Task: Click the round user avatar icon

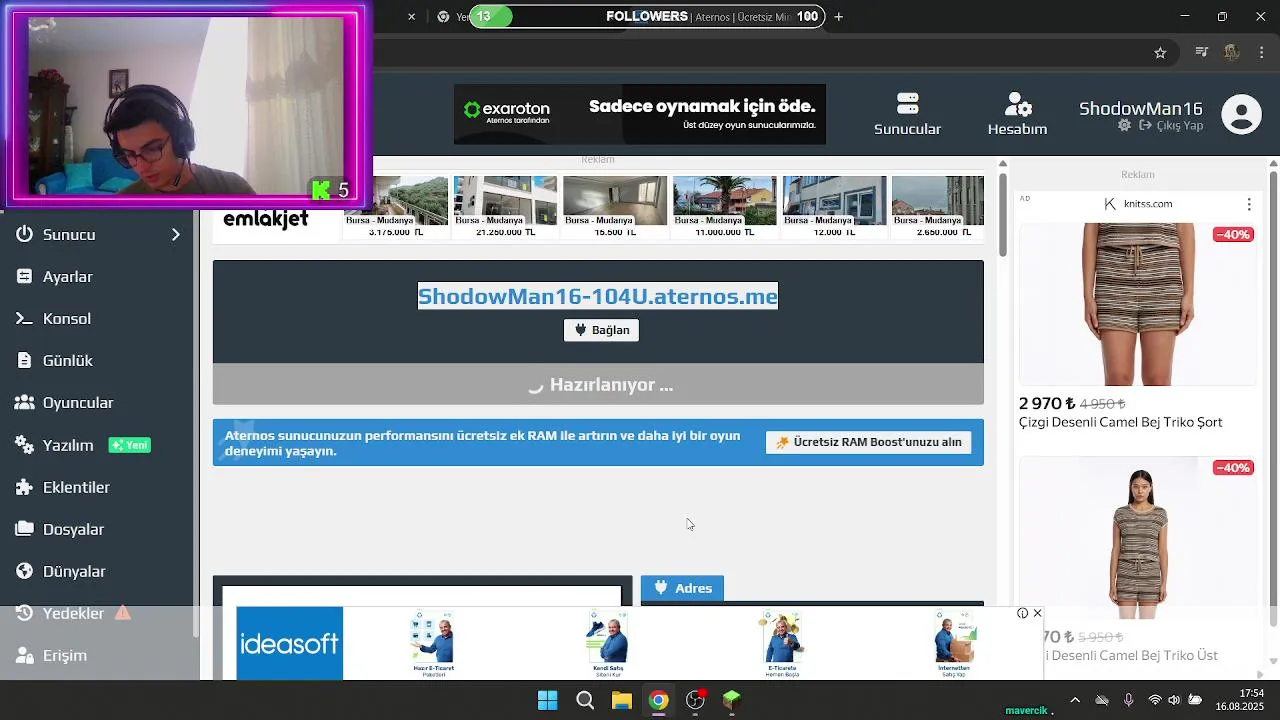Action: (1241, 114)
